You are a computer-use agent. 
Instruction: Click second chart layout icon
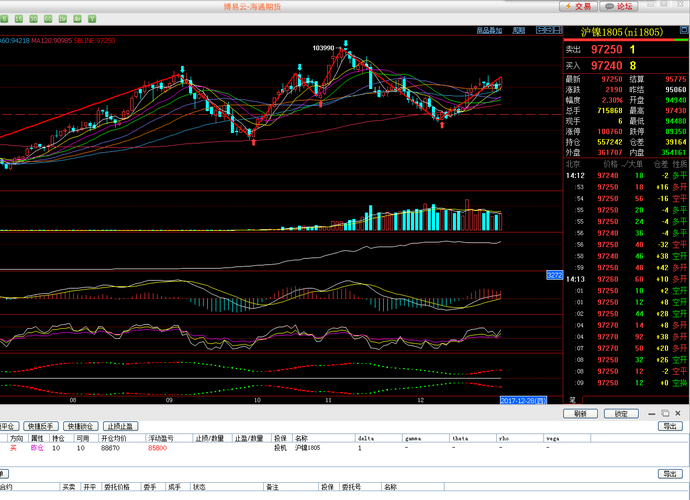click(549, 30)
